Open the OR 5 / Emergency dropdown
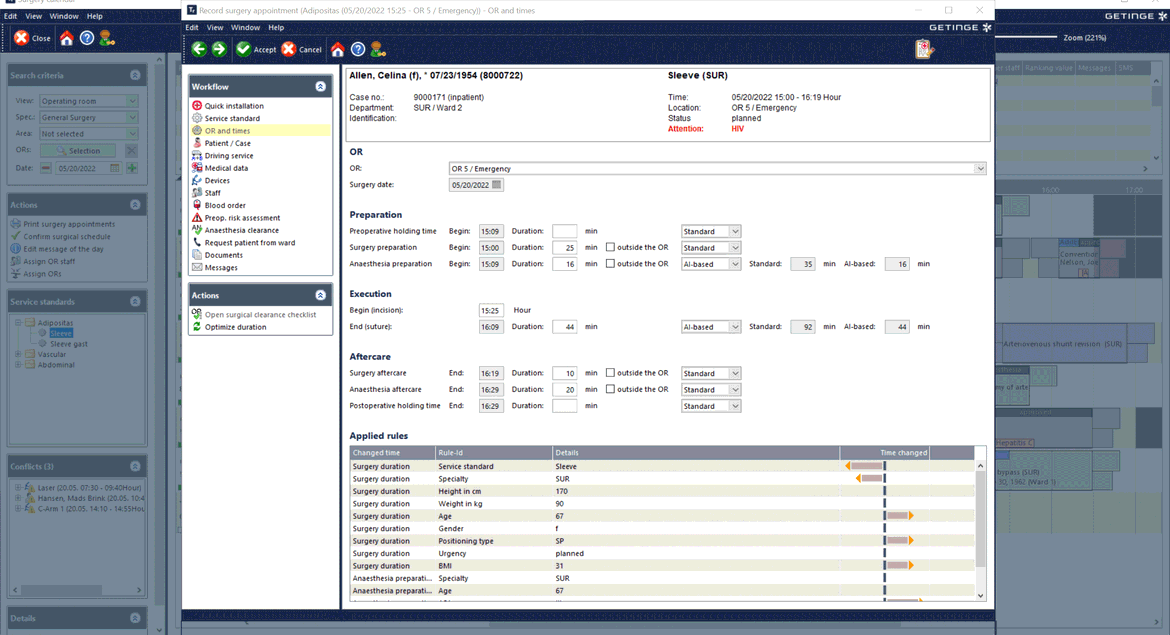 pyautogui.click(x=979, y=169)
